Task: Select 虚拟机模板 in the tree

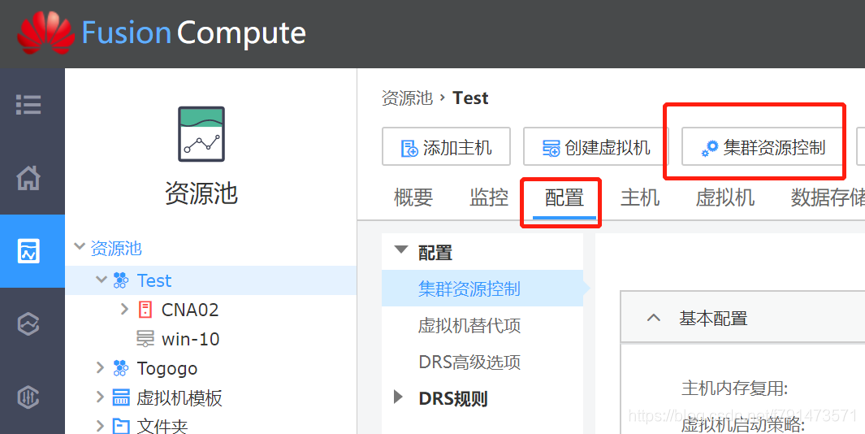Action: click(179, 398)
